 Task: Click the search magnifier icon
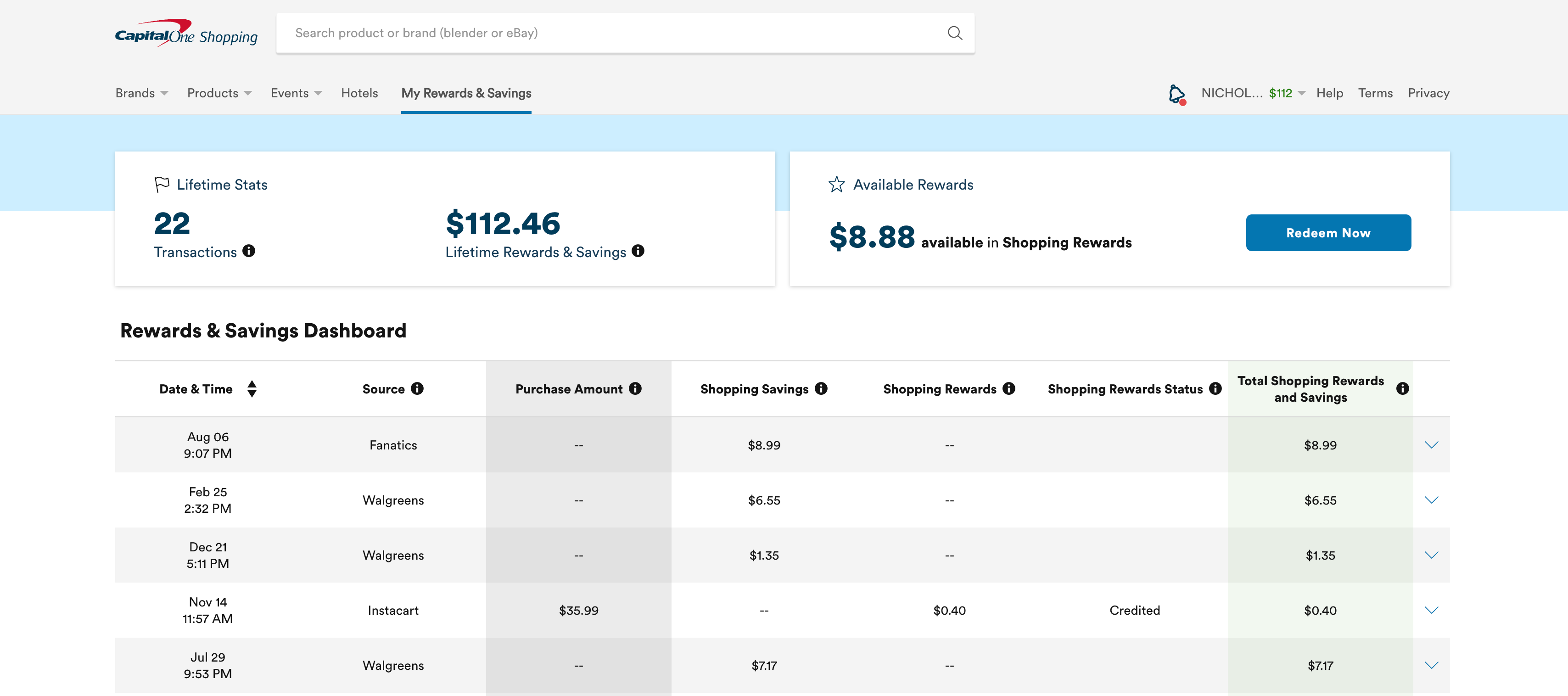[x=954, y=33]
